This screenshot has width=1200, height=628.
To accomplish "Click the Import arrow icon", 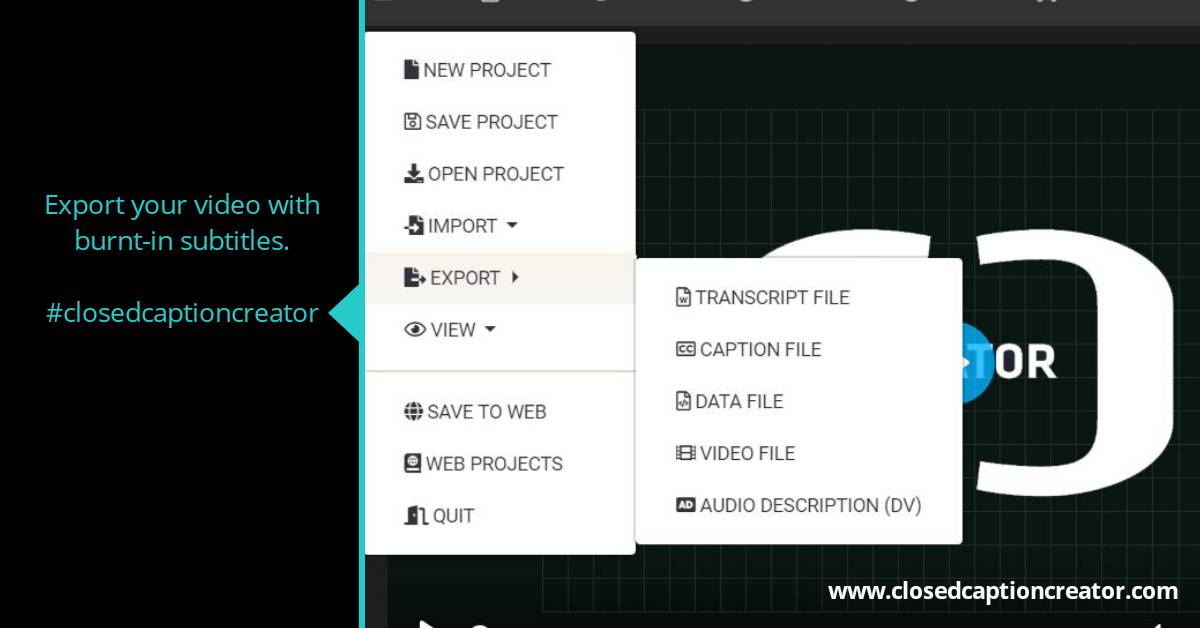I will point(413,226).
